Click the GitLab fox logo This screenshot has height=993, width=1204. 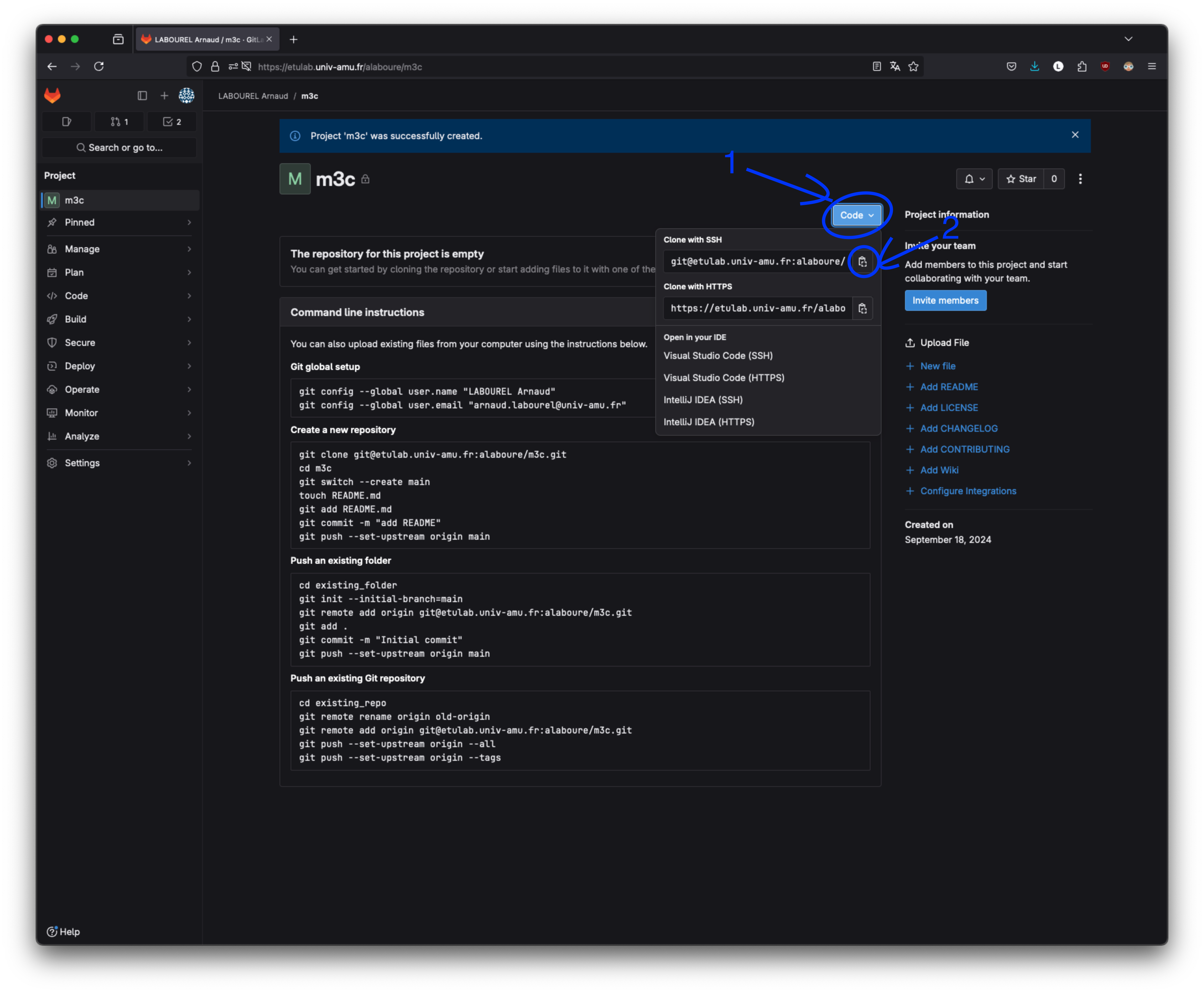tap(53, 96)
